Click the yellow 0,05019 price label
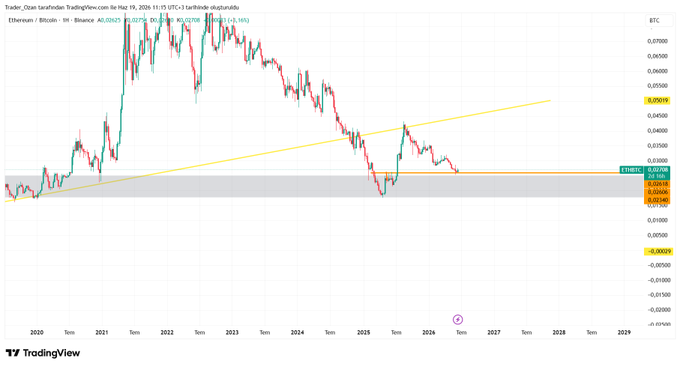This screenshot has height=367, width=680. pyautogui.click(x=657, y=101)
